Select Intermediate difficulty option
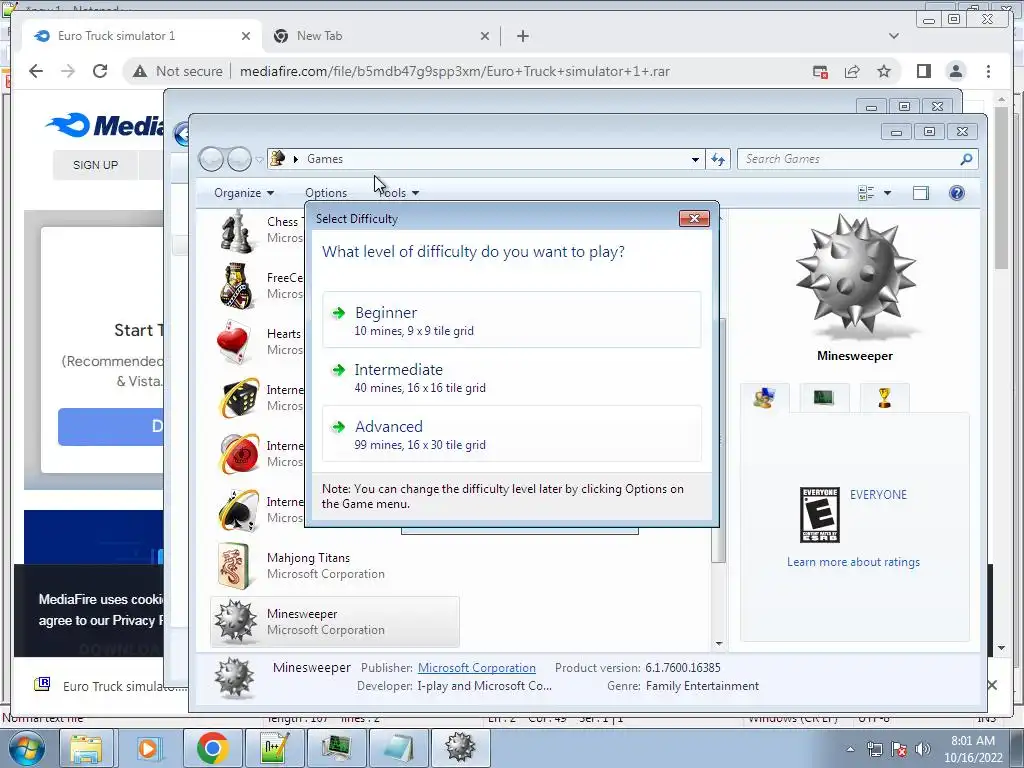Screen dimensions: 1024x768 point(511,377)
